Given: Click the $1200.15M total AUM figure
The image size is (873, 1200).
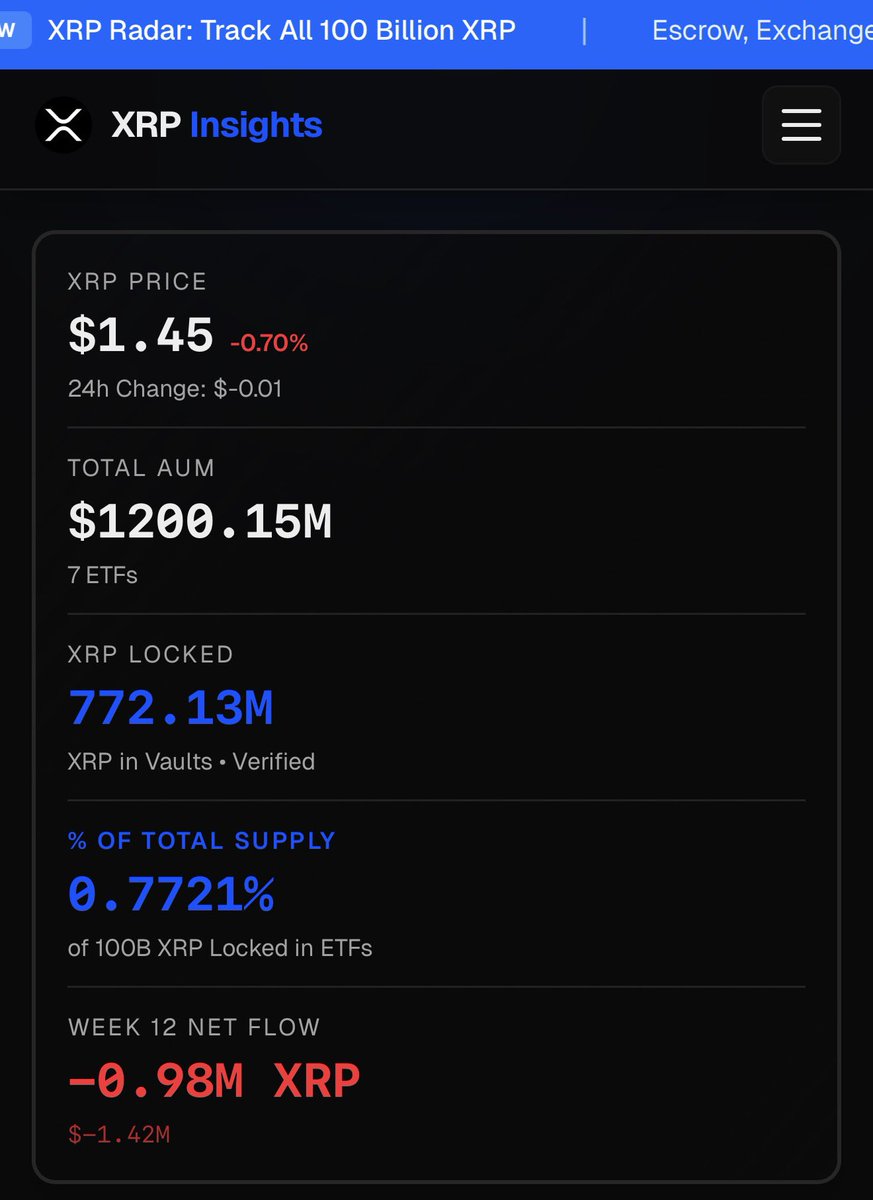Looking at the screenshot, I should point(200,521).
